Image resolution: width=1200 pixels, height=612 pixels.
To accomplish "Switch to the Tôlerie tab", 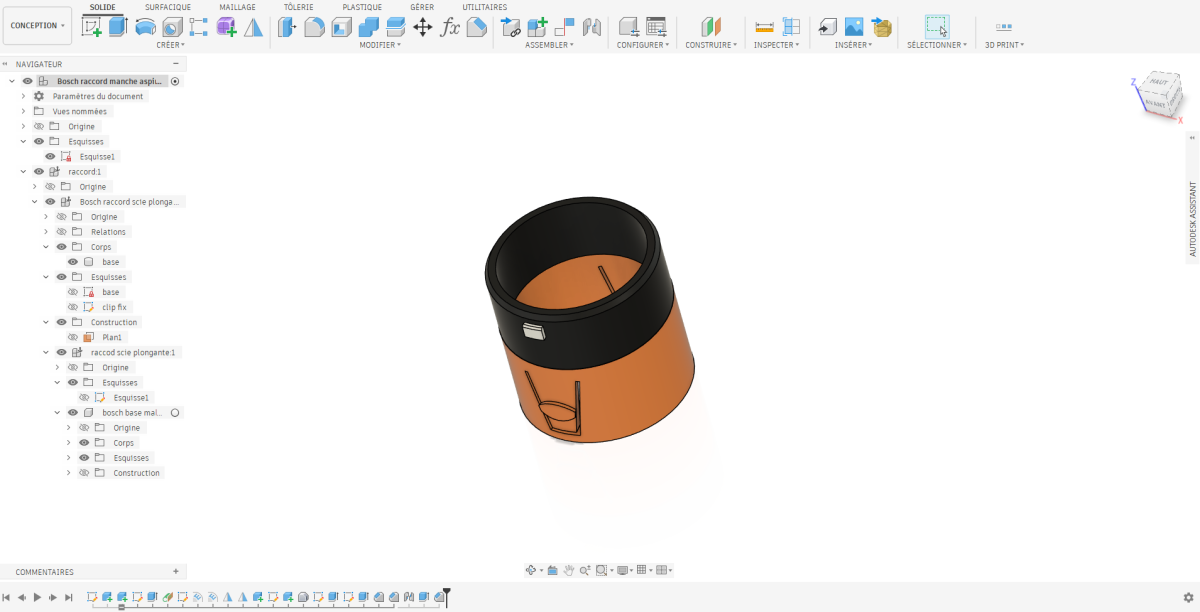I will [x=299, y=7].
